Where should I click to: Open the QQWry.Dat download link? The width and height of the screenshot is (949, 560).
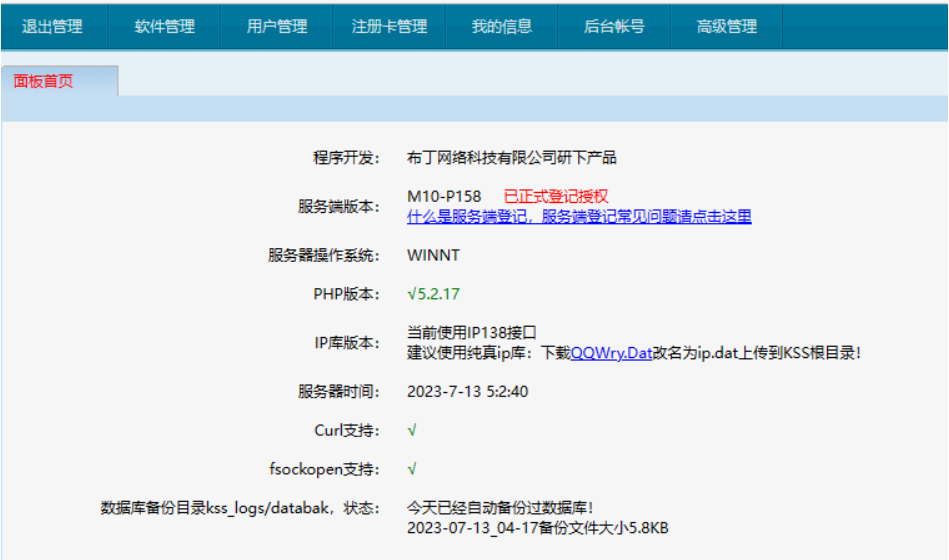click(x=611, y=353)
